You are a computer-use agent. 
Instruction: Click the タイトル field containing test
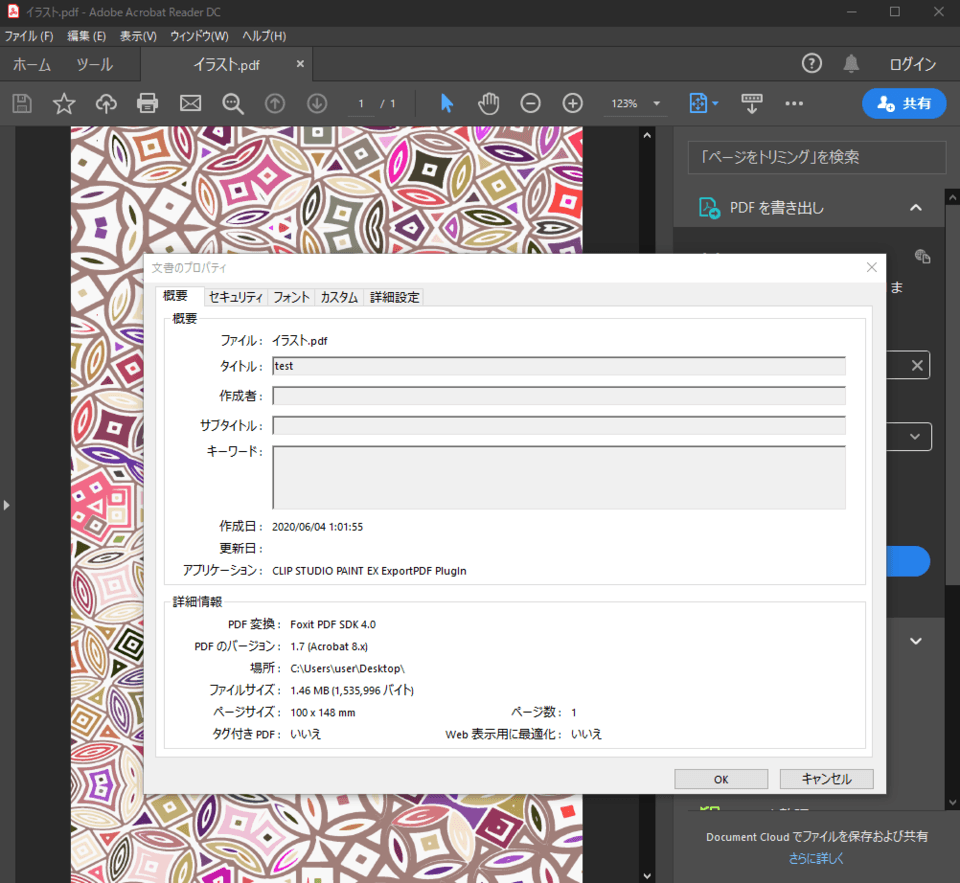[x=558, y=366]
